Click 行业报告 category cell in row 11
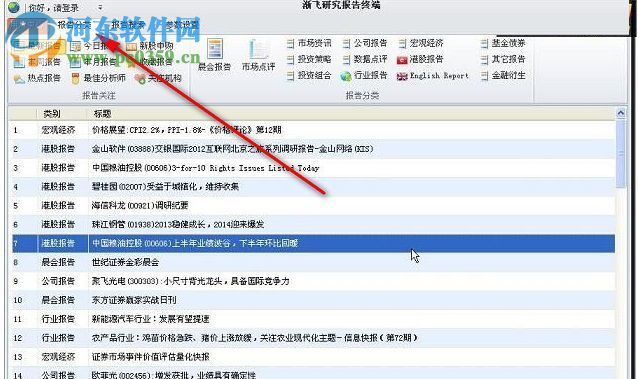Image resolution: width=638 pixels, height=379 pixels. (58, 319)
